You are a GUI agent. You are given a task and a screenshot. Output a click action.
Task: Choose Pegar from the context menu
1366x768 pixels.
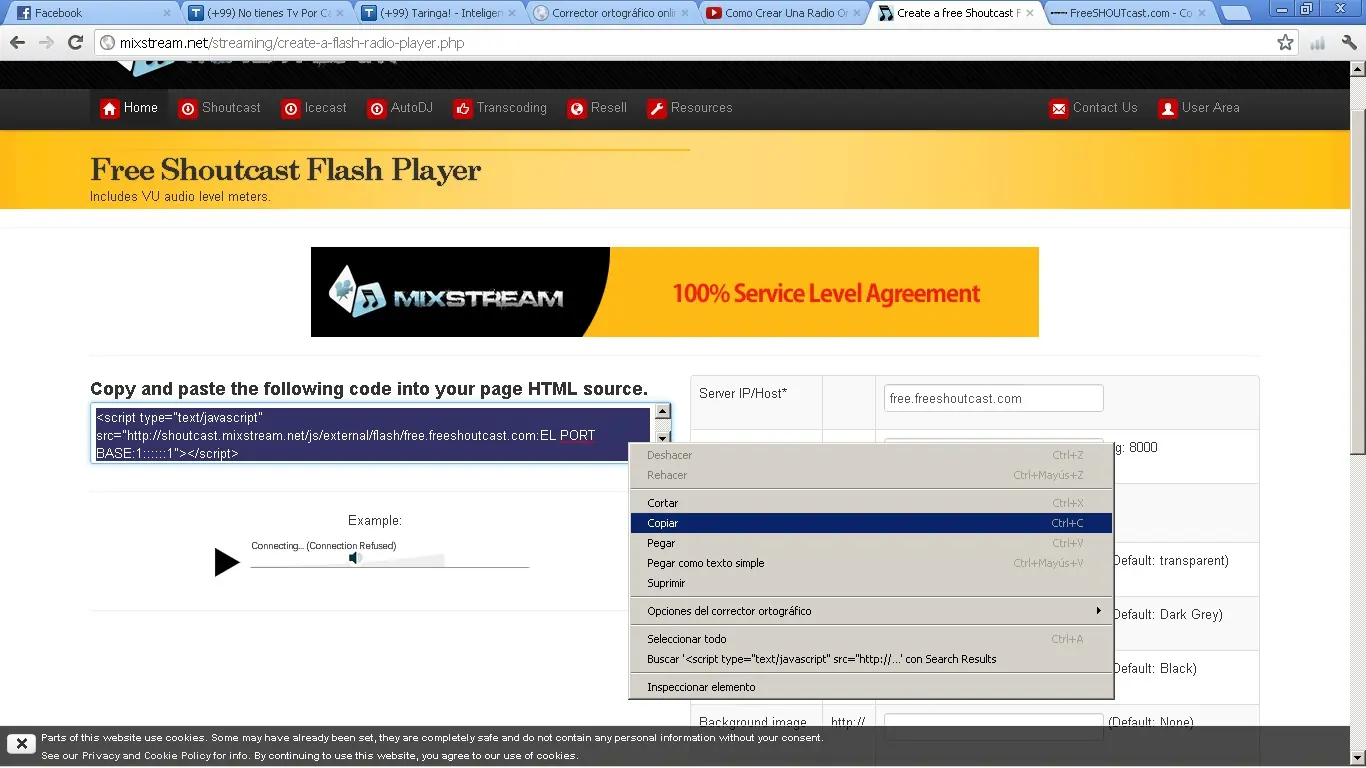871,543
